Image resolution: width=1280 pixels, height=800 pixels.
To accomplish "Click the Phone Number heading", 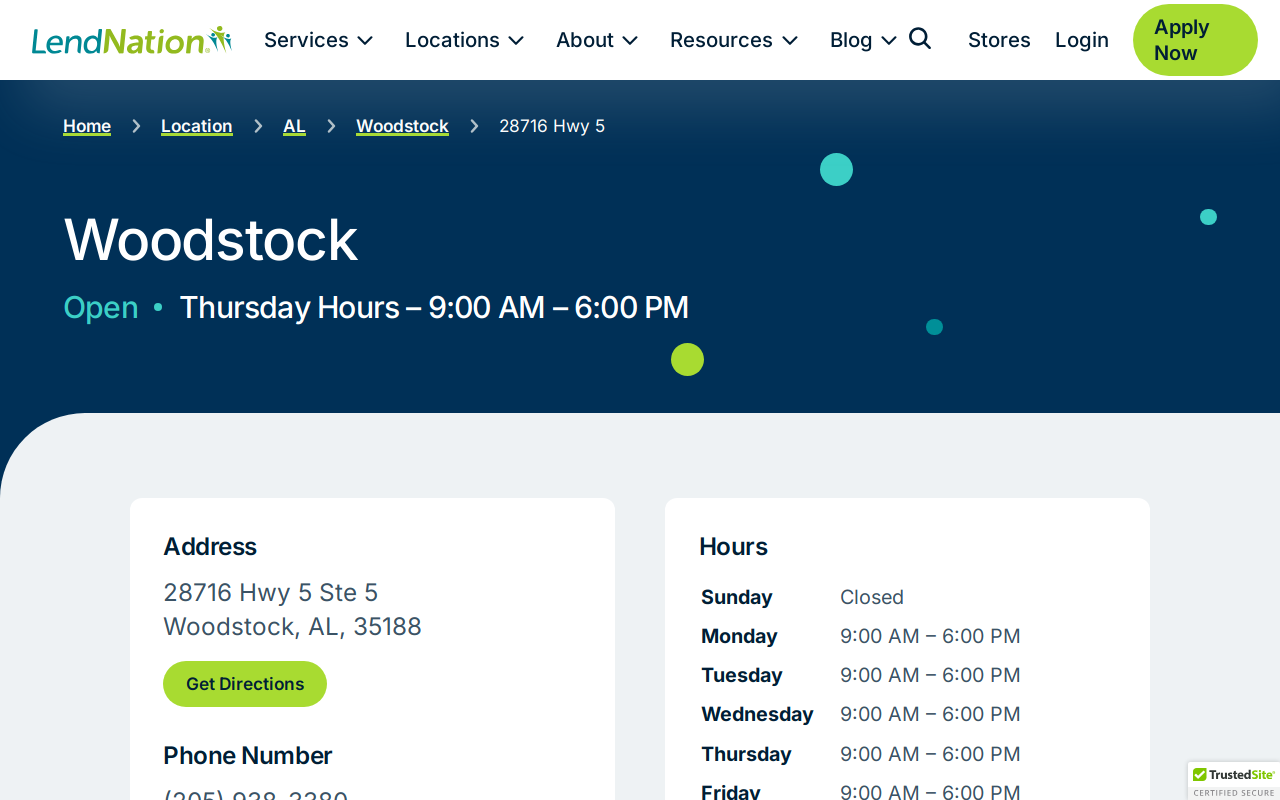I will click(248, 755).
